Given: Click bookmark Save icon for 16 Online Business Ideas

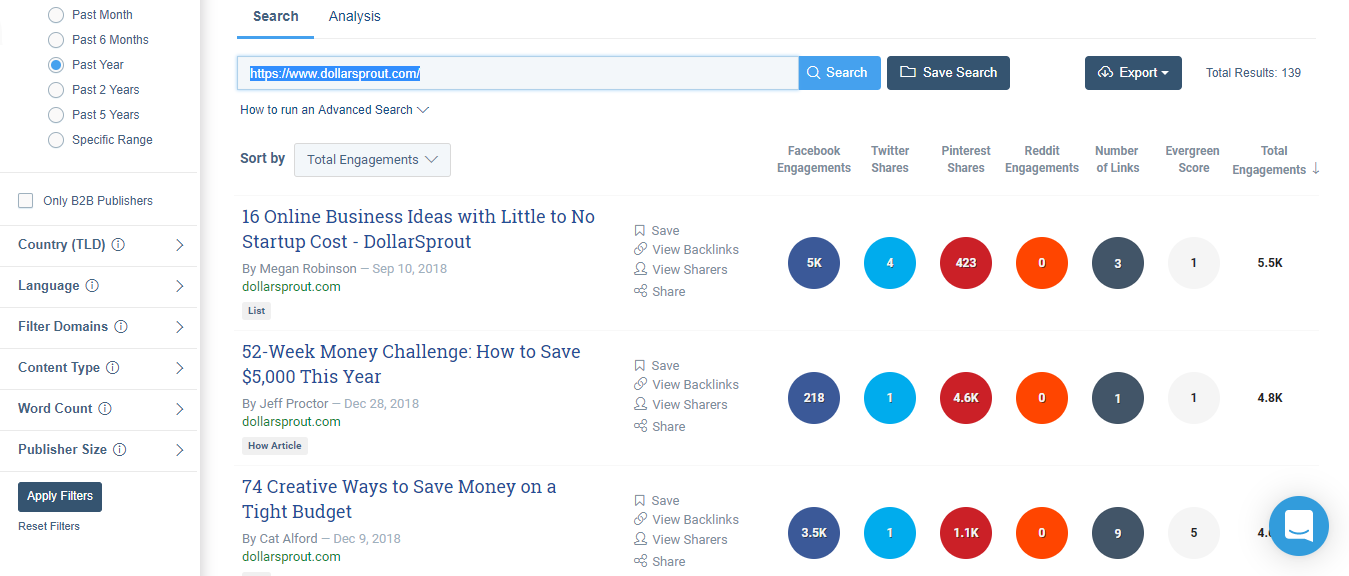Looking at the screenshot, I should tap(640, 230).
